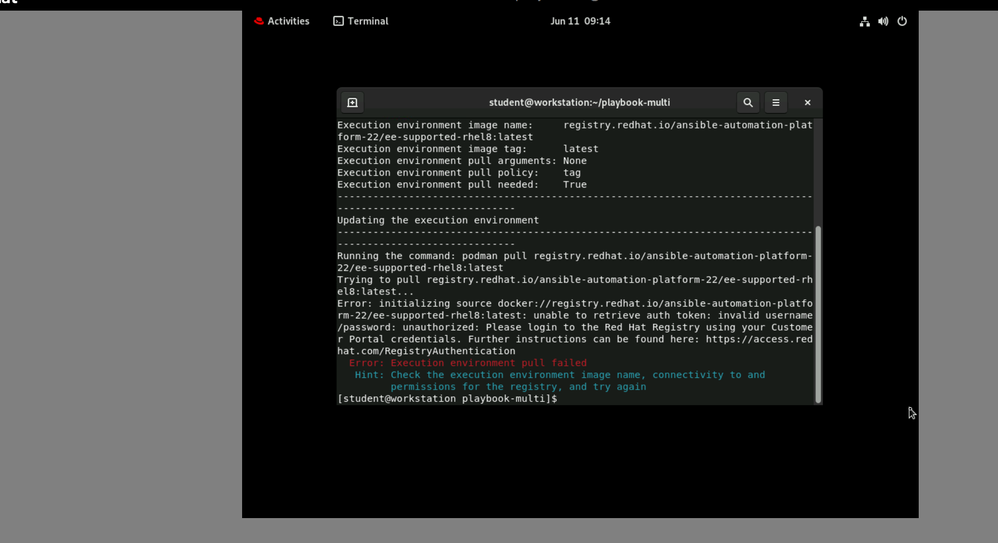Viewport: 998px width, 543px height.
Task: Click 'Updating the execution environment' line
Action: [438, 220]
